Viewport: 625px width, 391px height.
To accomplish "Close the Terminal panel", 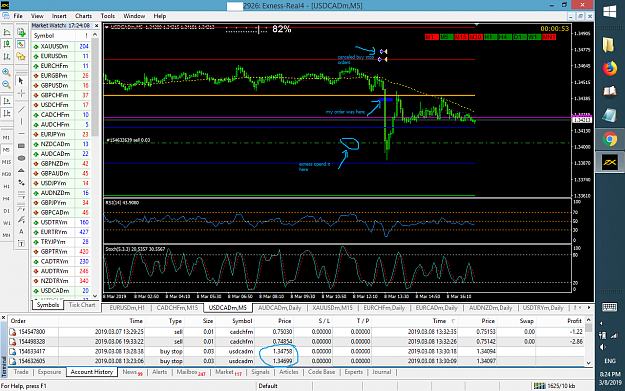I will 4,318.
